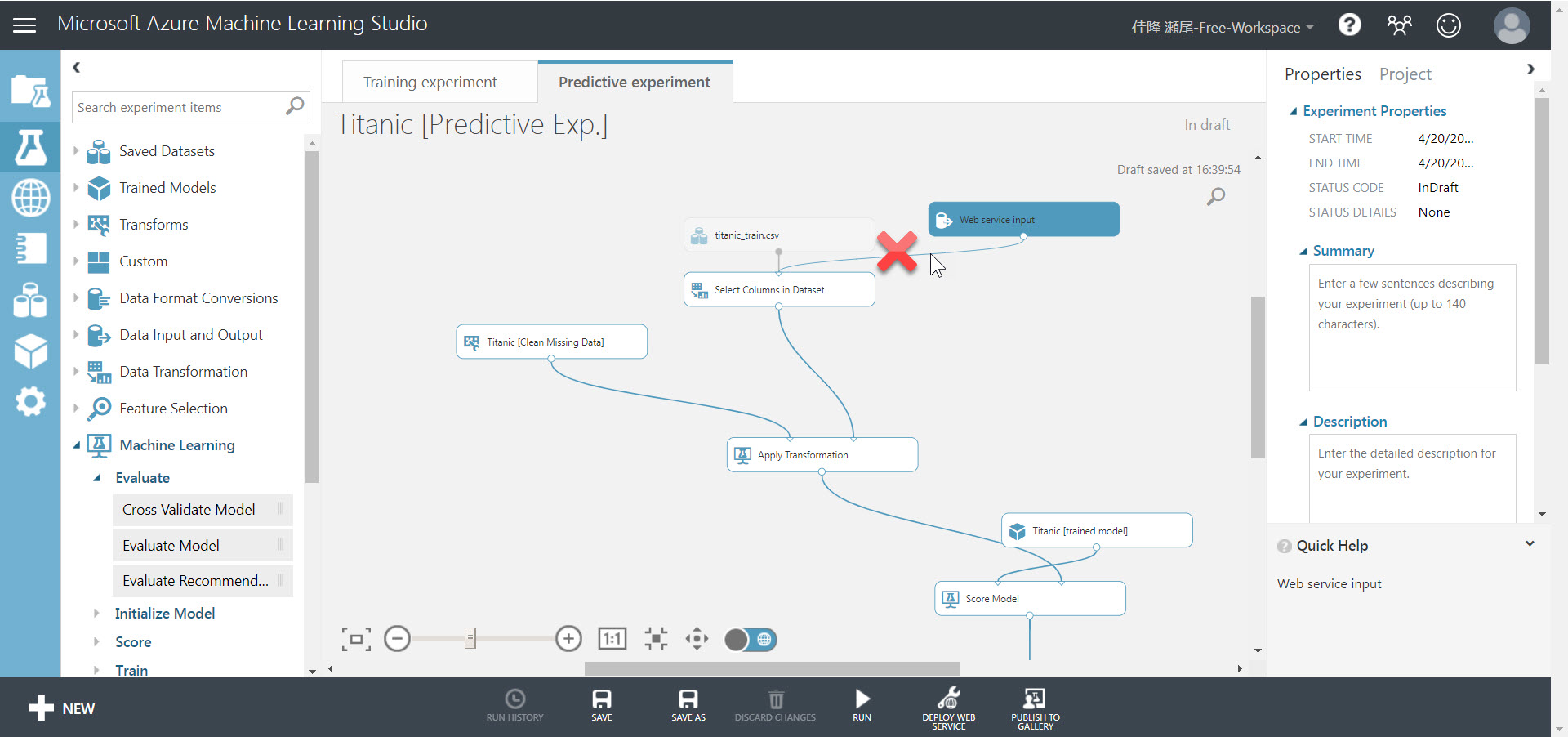Click Run History in the bottom bar
Image resolution: width=1568 pixels, height=737 pixels.
pos(514,705)
